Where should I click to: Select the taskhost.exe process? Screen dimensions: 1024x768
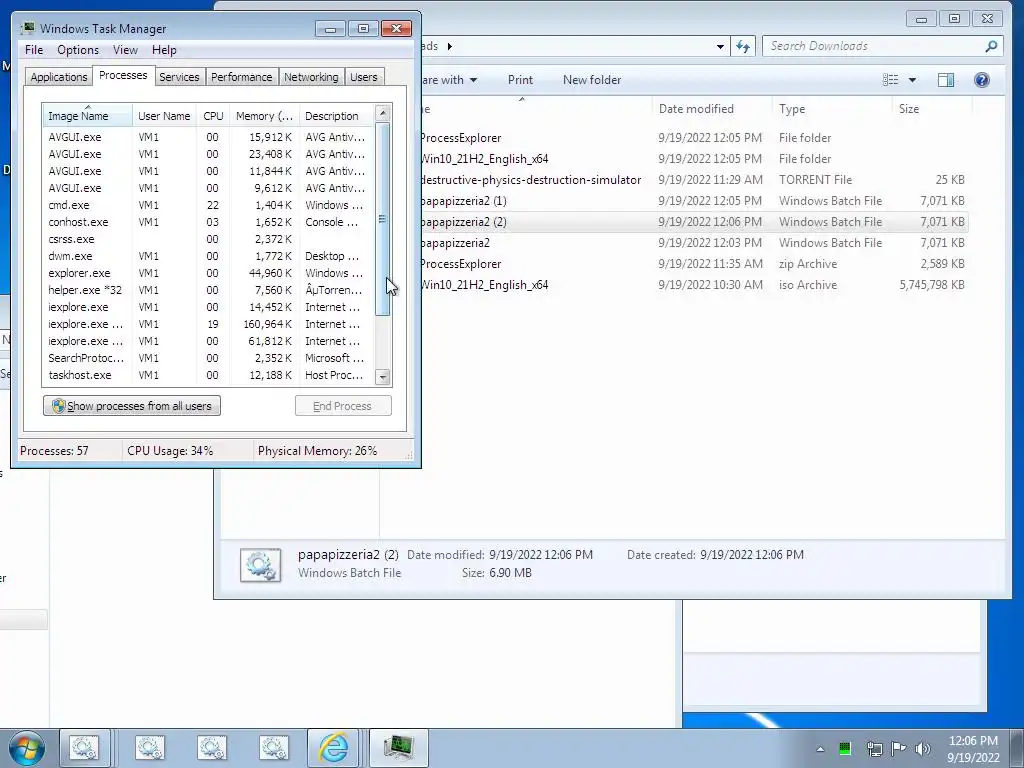[x=208, y=375]
